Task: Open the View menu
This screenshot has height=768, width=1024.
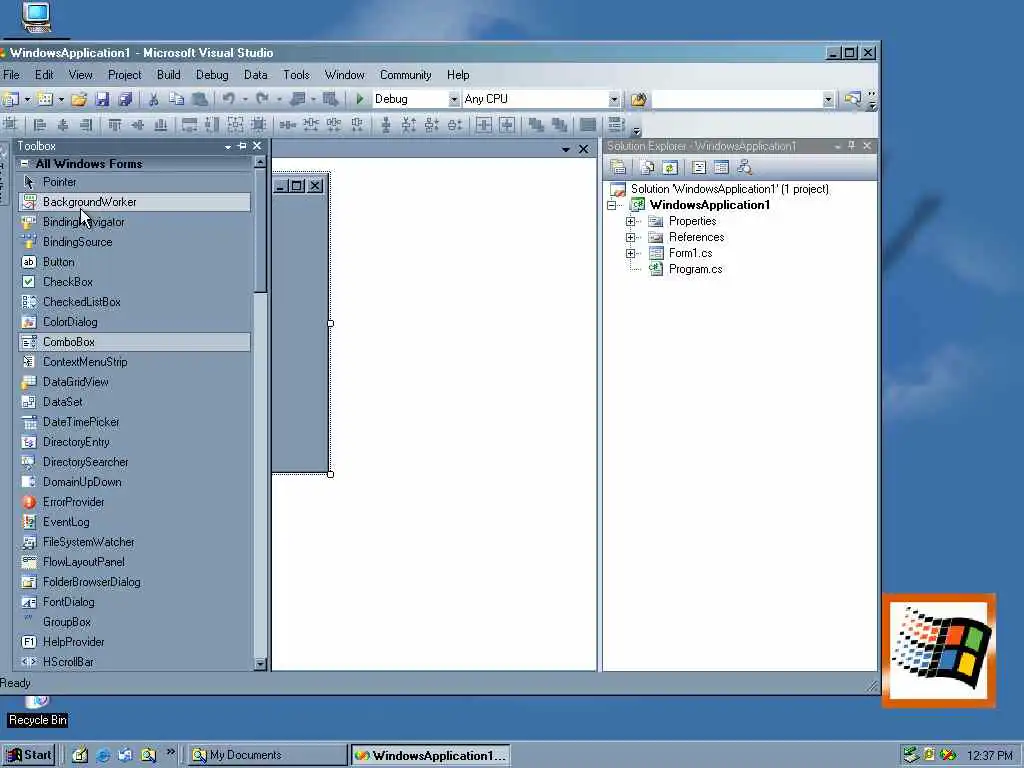Action: [x=80, y=75]
